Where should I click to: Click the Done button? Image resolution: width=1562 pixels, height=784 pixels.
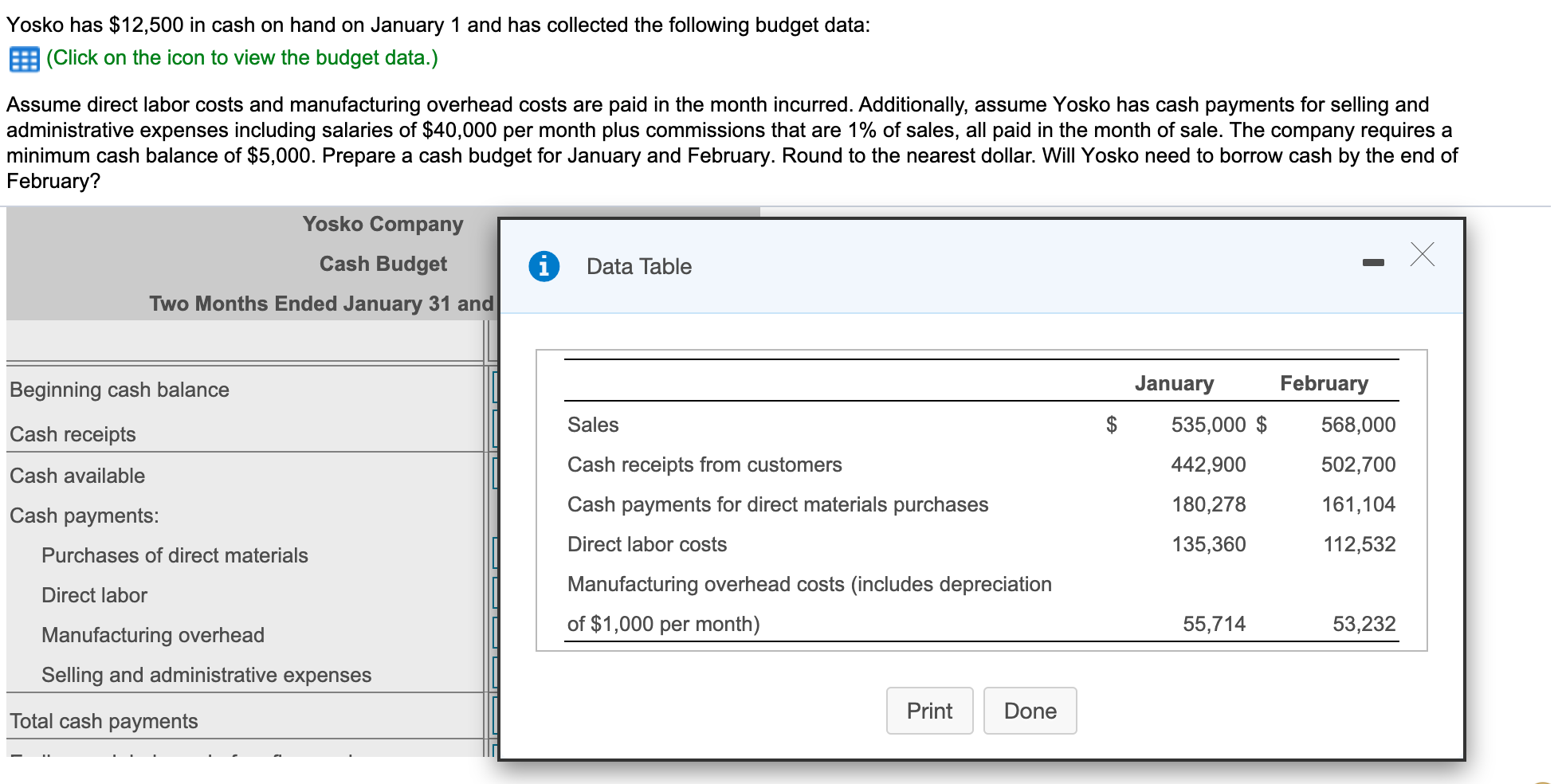(x=1030, y=710)
